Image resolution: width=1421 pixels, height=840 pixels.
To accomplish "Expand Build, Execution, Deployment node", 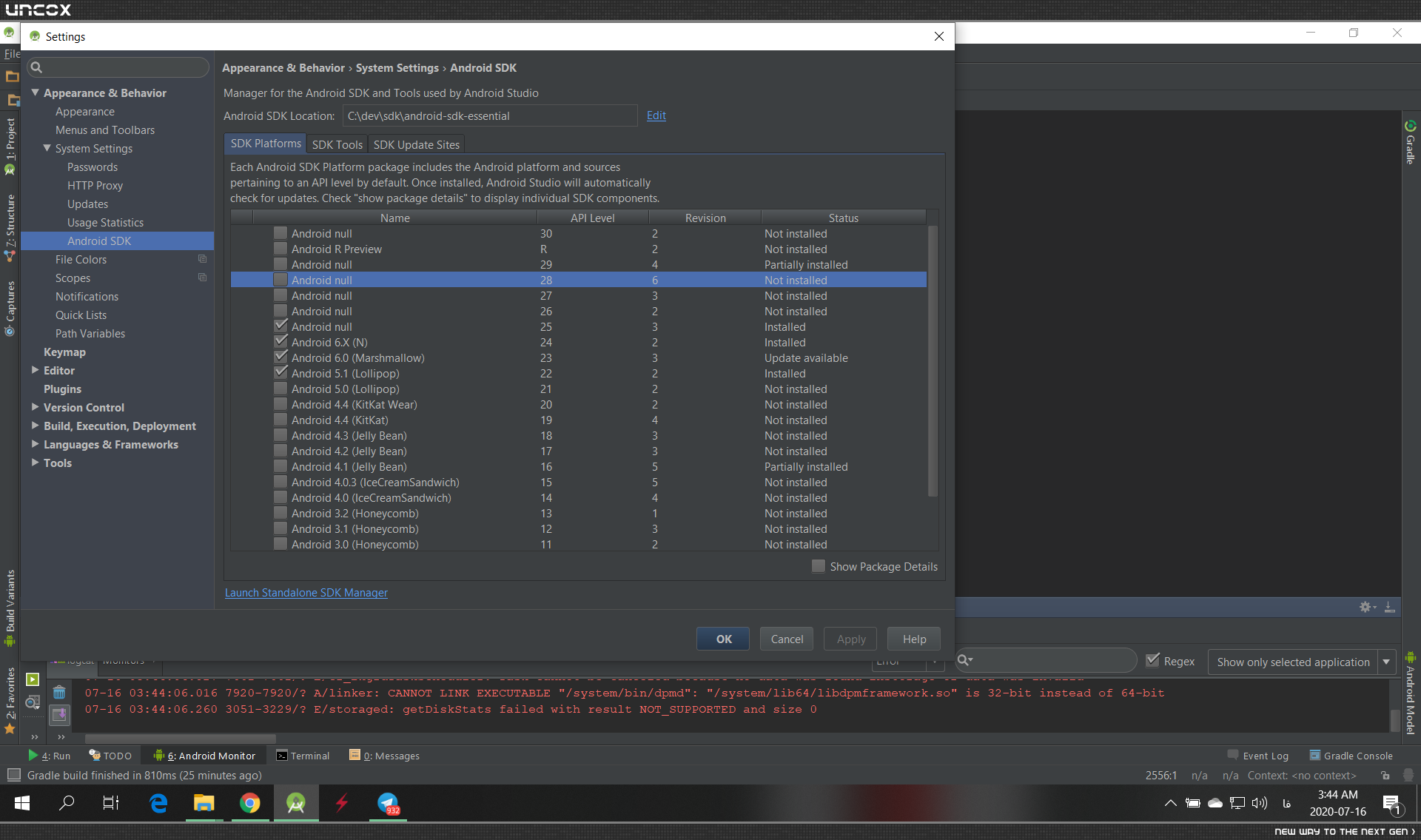I will tap(35, 426).
